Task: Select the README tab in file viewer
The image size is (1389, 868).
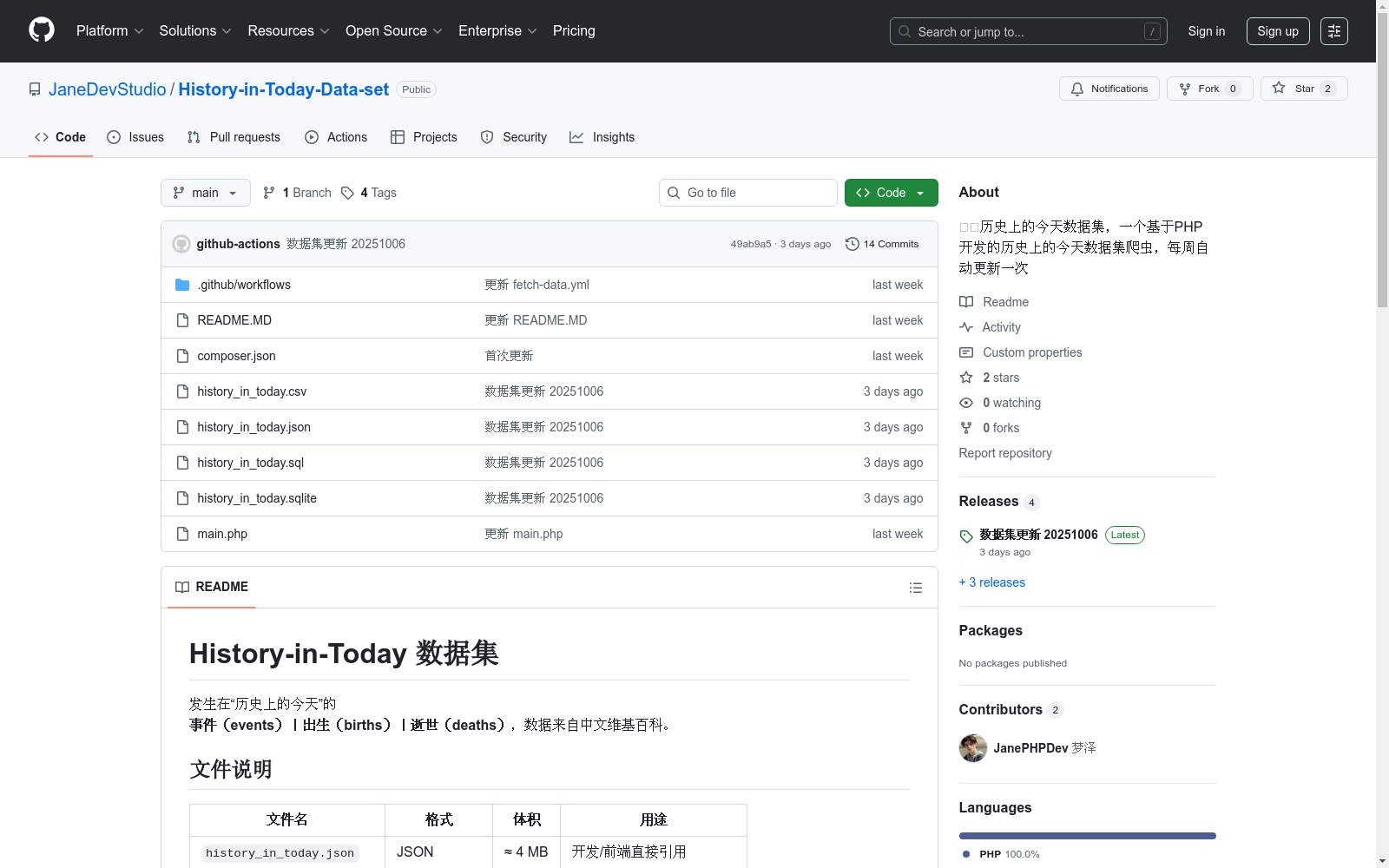Action: click(212, 588)
